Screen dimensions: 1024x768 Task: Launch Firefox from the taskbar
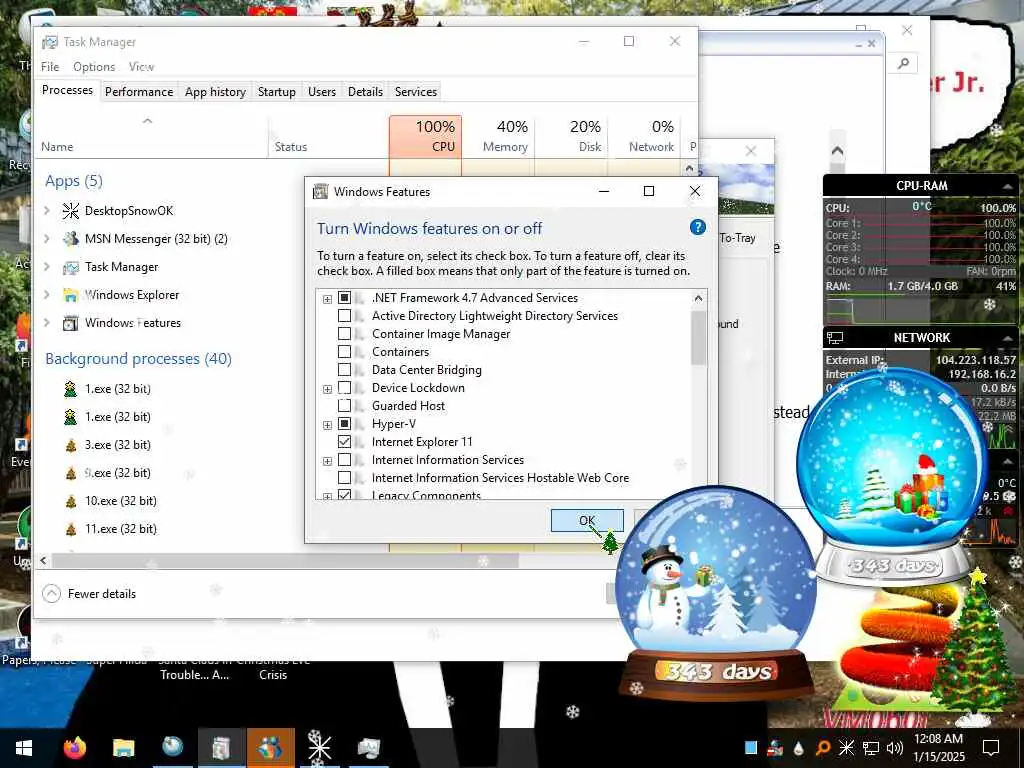[74, 748]
